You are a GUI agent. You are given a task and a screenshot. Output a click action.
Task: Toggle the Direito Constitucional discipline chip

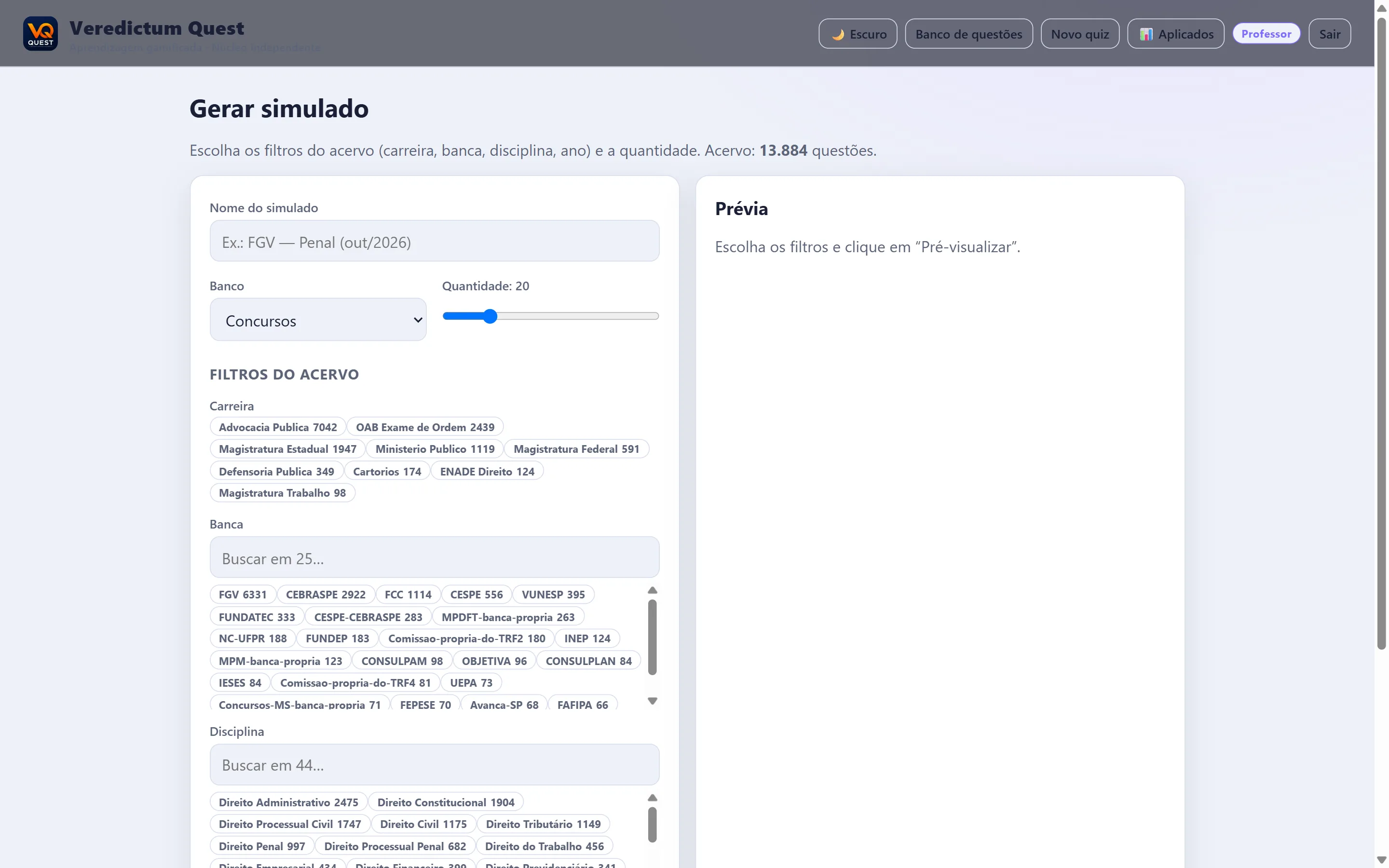pos(446,802)
